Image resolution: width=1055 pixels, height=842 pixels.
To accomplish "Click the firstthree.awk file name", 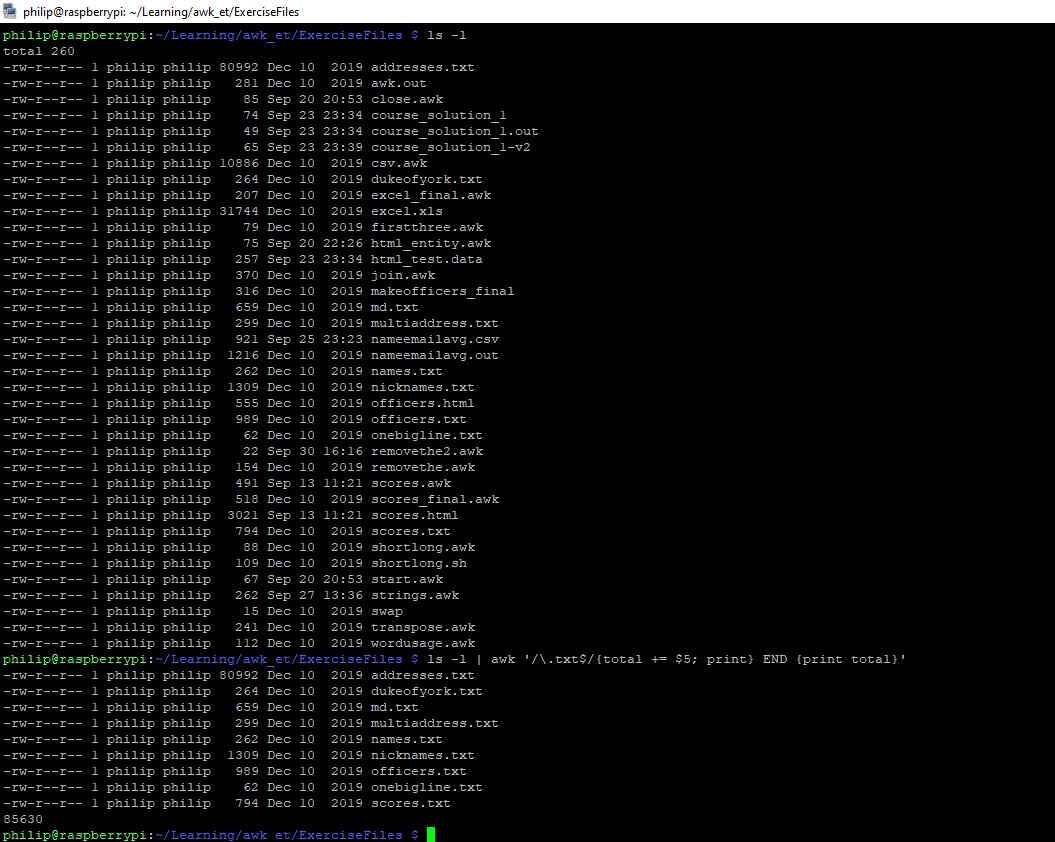I will point(427,227).
